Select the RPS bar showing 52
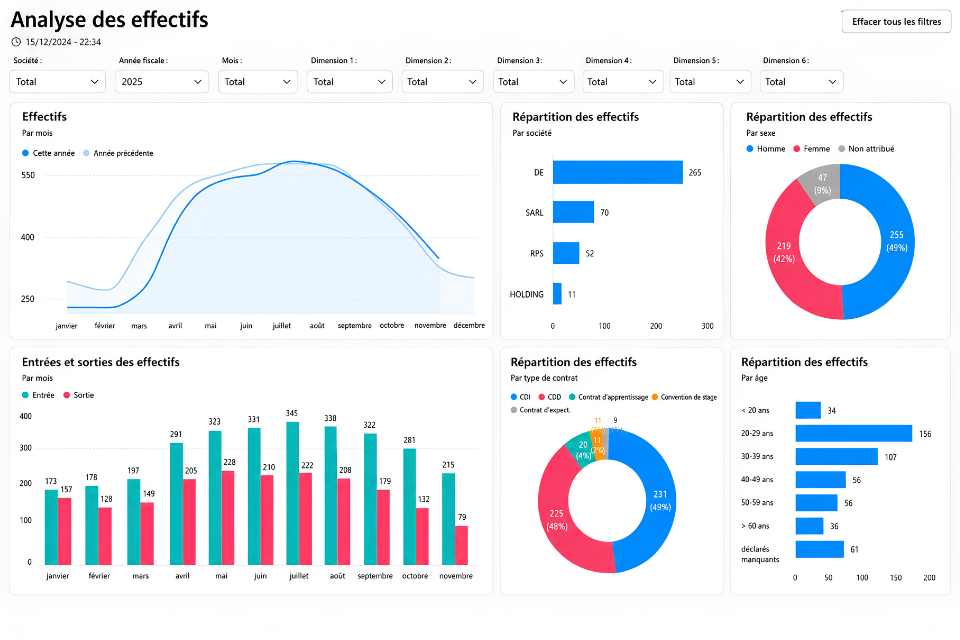The image size is (960, 640). point(566,253)
